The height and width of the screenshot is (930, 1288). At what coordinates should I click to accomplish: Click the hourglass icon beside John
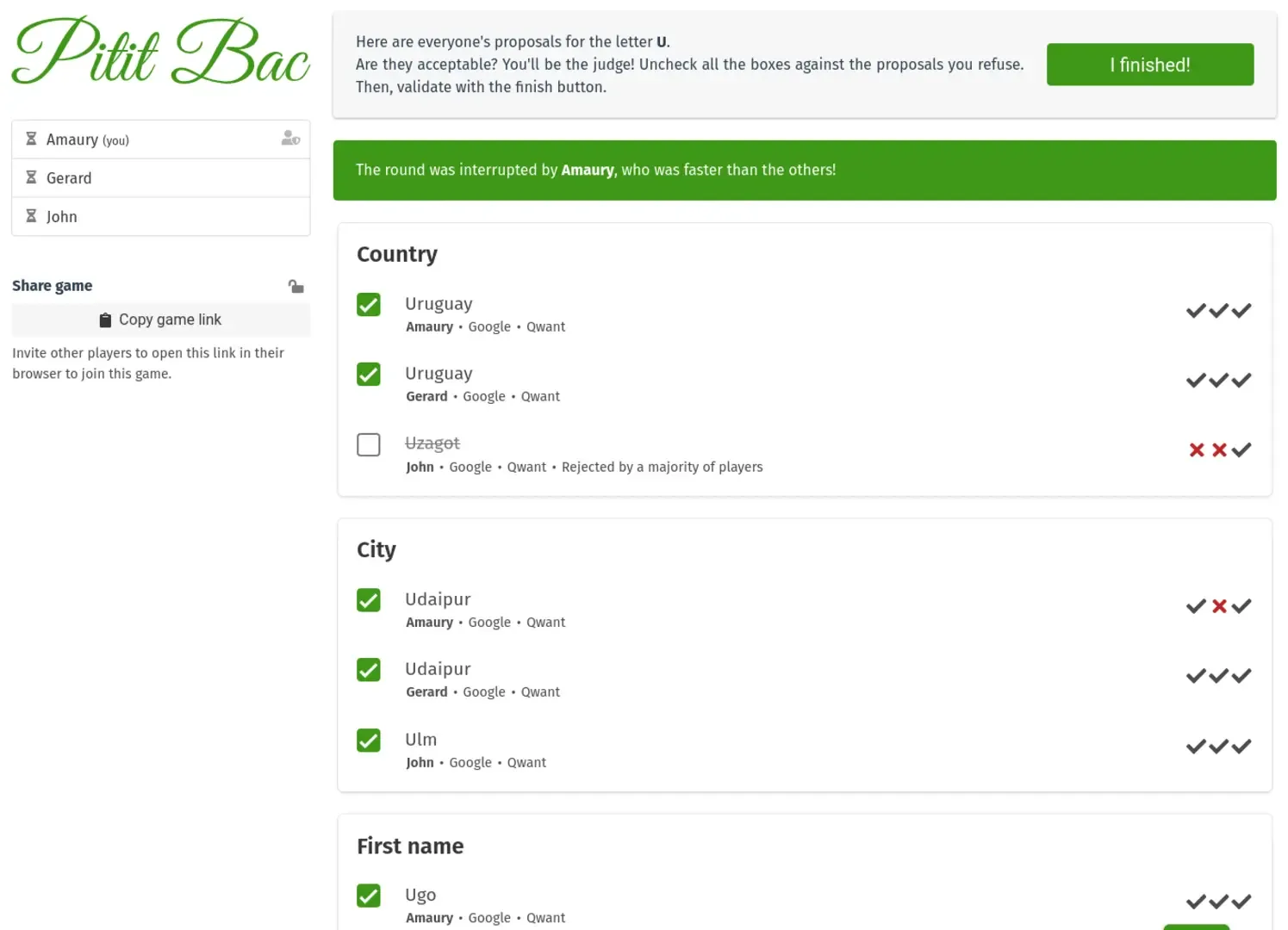pos(31,216)
